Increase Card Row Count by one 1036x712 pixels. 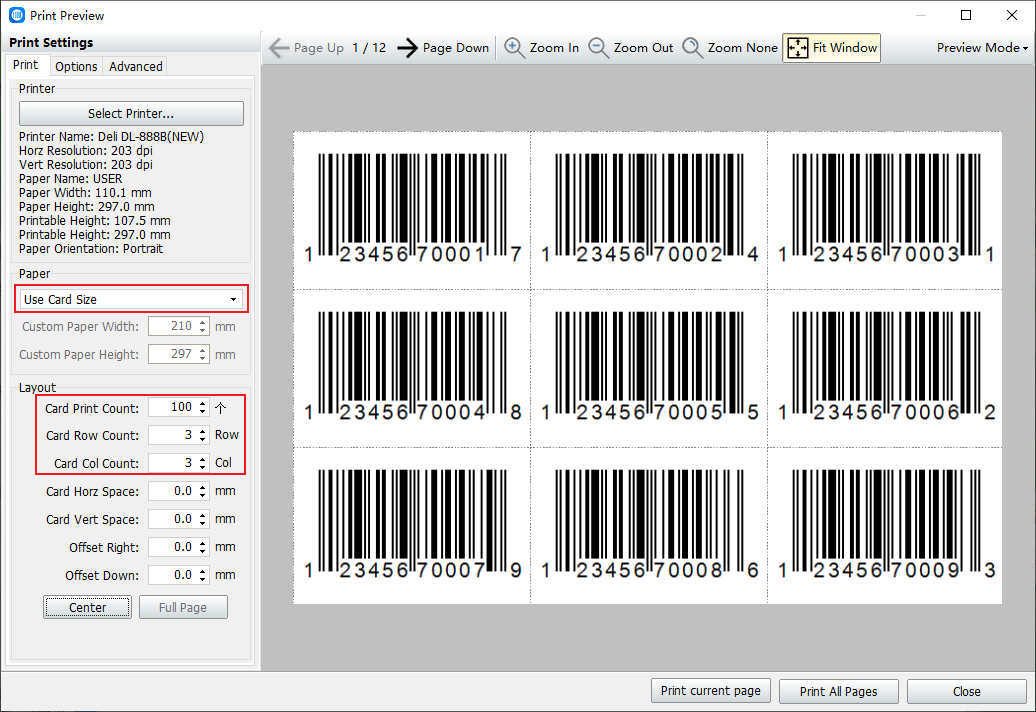pyautogui.click(x=203, y=431)
